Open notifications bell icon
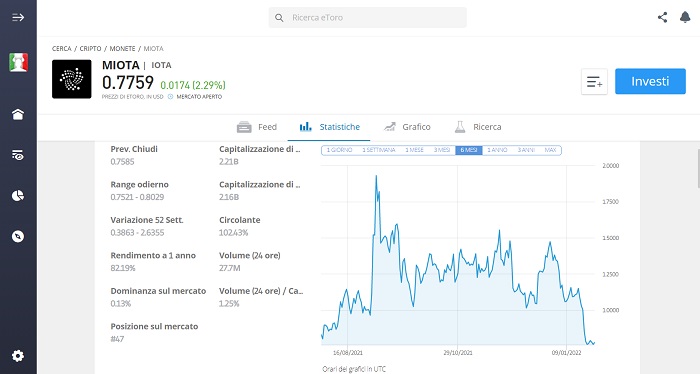 [x=685, y=17]
